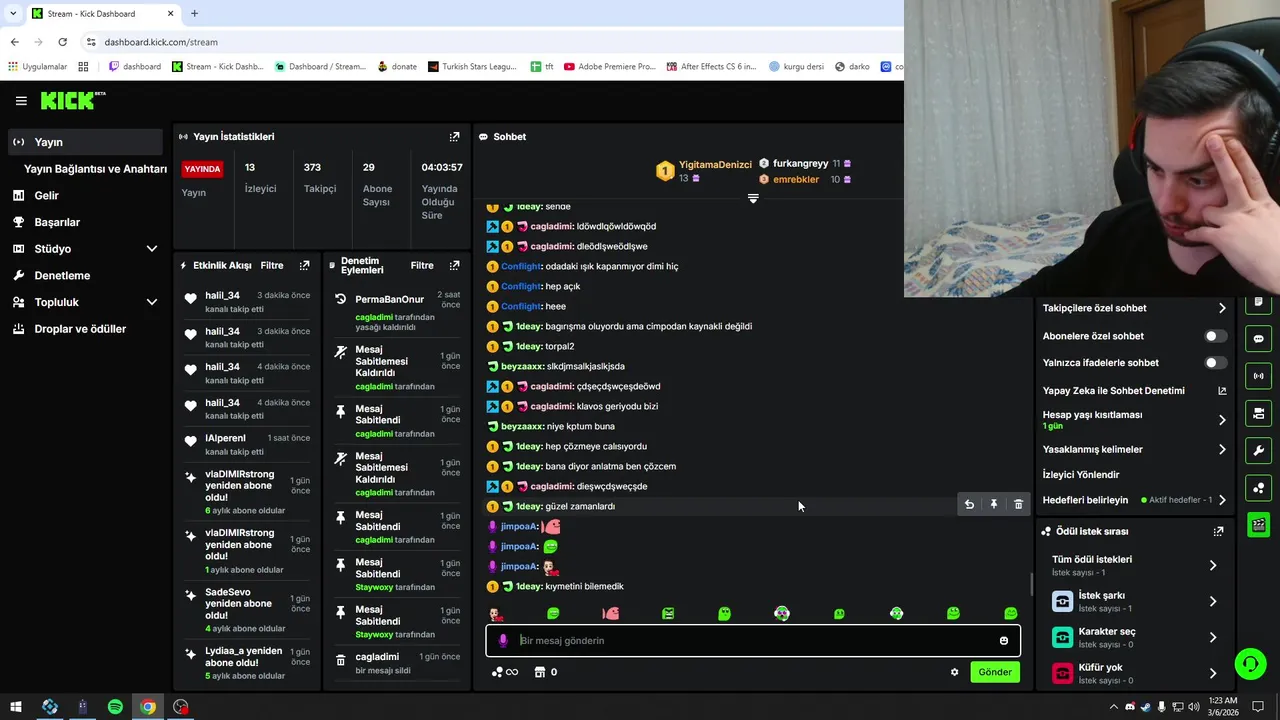The height and width of the screenshot is (720, 1280).
Task: Click YigitamaDenizci in the chat leaderboard
Action: click(x=715, y=165)
